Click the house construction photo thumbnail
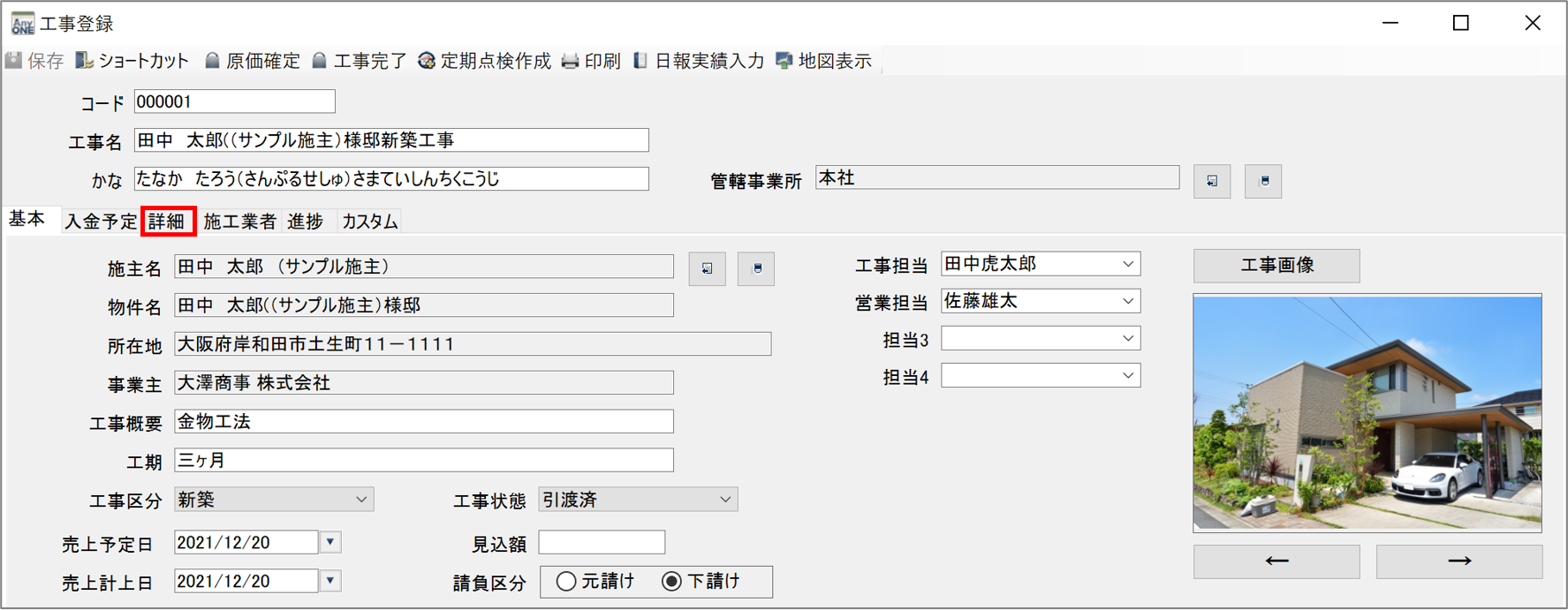The image size is (1568, 610). (1367, 412)
